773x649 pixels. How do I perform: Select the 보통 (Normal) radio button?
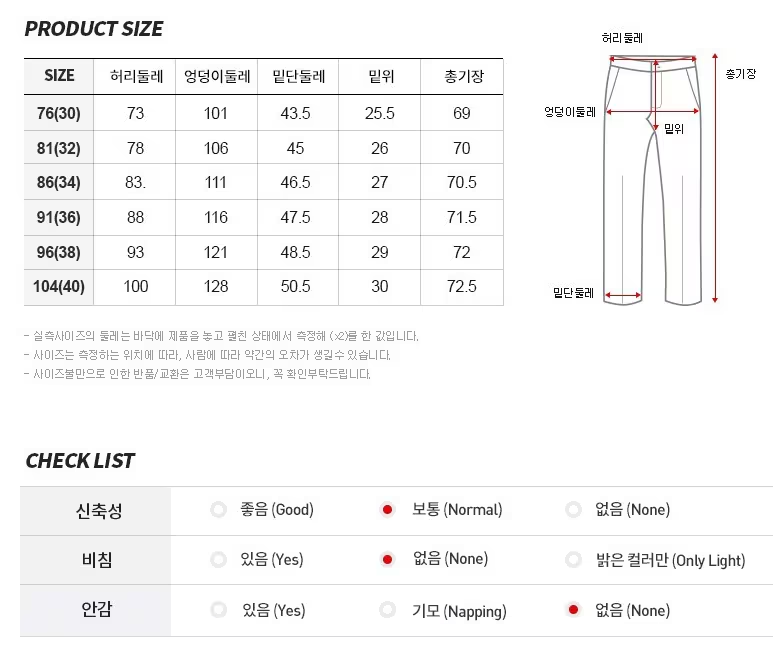[x=387, y=509]
